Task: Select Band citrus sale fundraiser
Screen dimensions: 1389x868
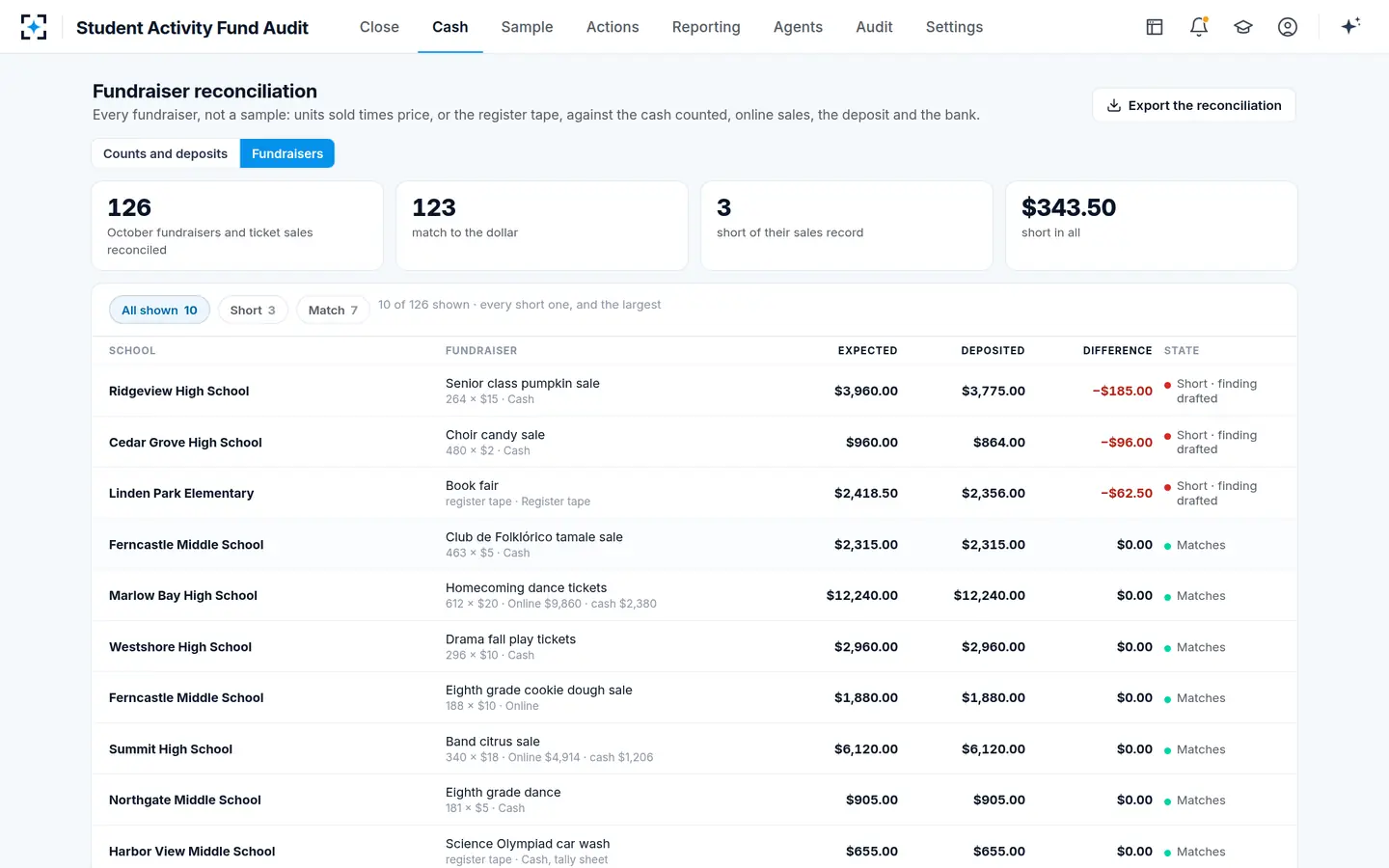Action: [x=493, y=741]
